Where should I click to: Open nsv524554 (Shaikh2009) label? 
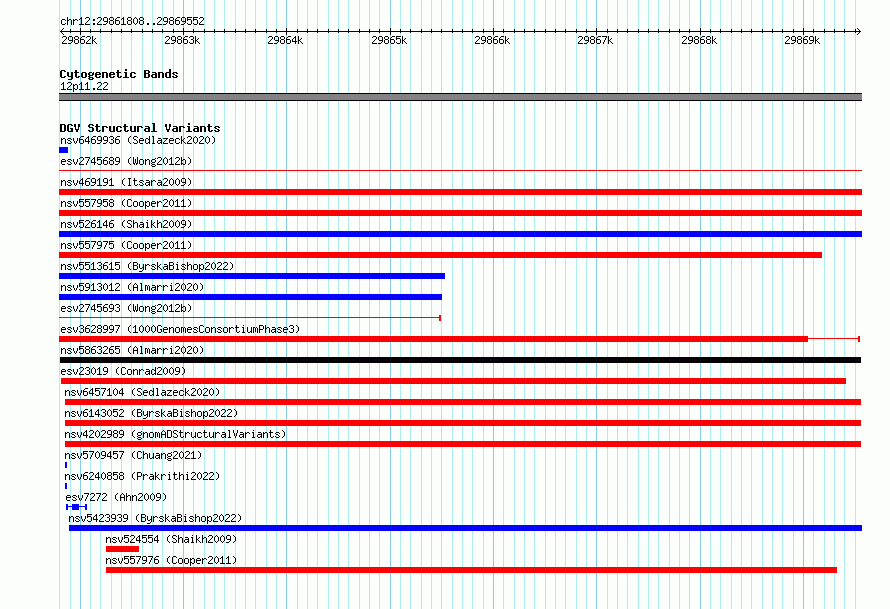click(171, 539)
